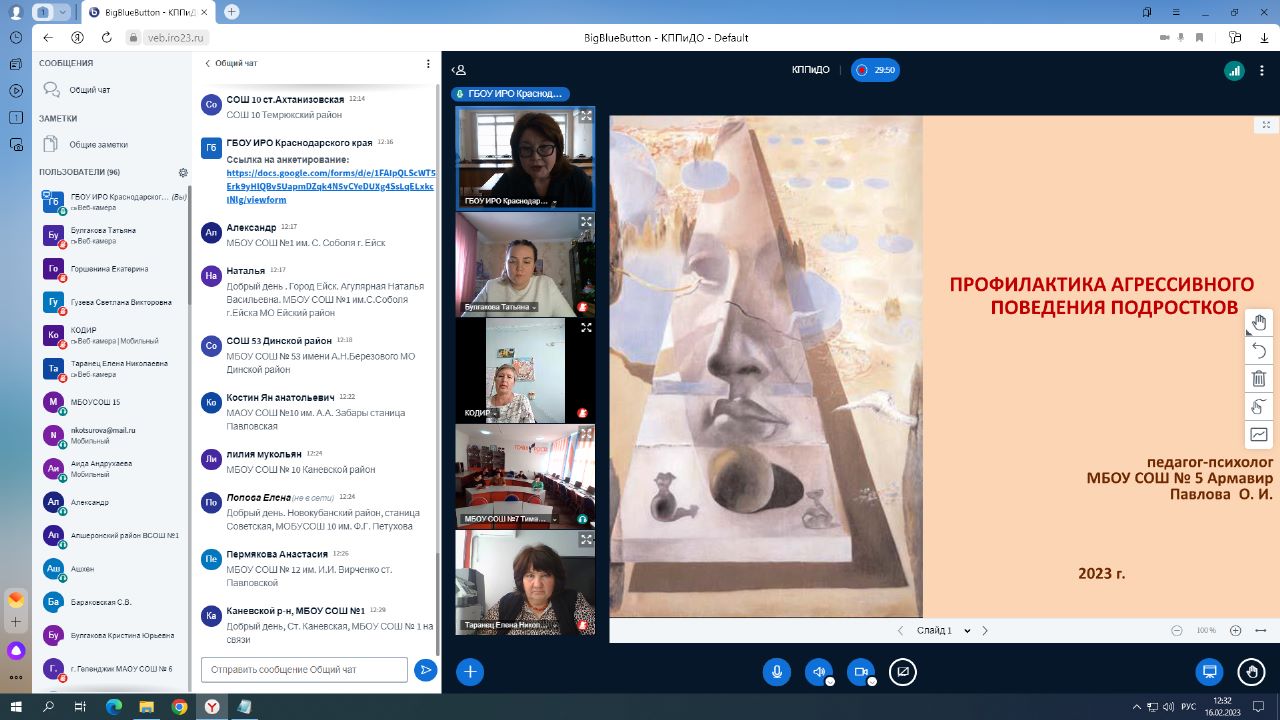Open Общий чат in the messages sidebar
1280x720 pixels.
[89, 90]
